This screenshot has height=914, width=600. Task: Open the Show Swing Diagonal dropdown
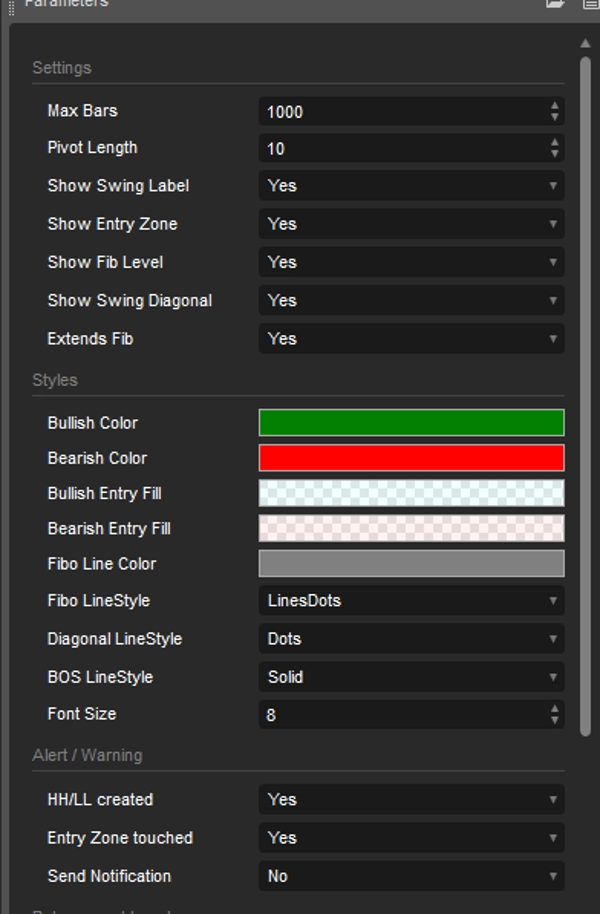pos(412,301)
